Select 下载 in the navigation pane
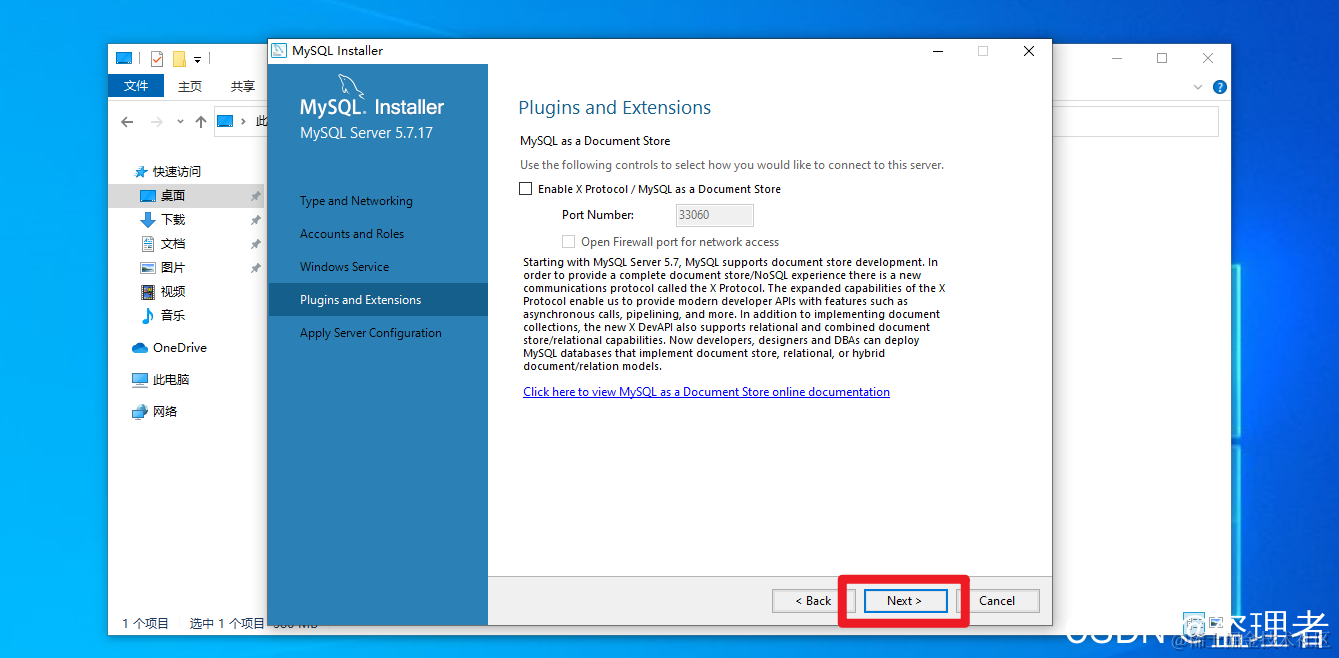Viewport: 1339px width, 658px height. pyautogui.click(x=173, y=220)
